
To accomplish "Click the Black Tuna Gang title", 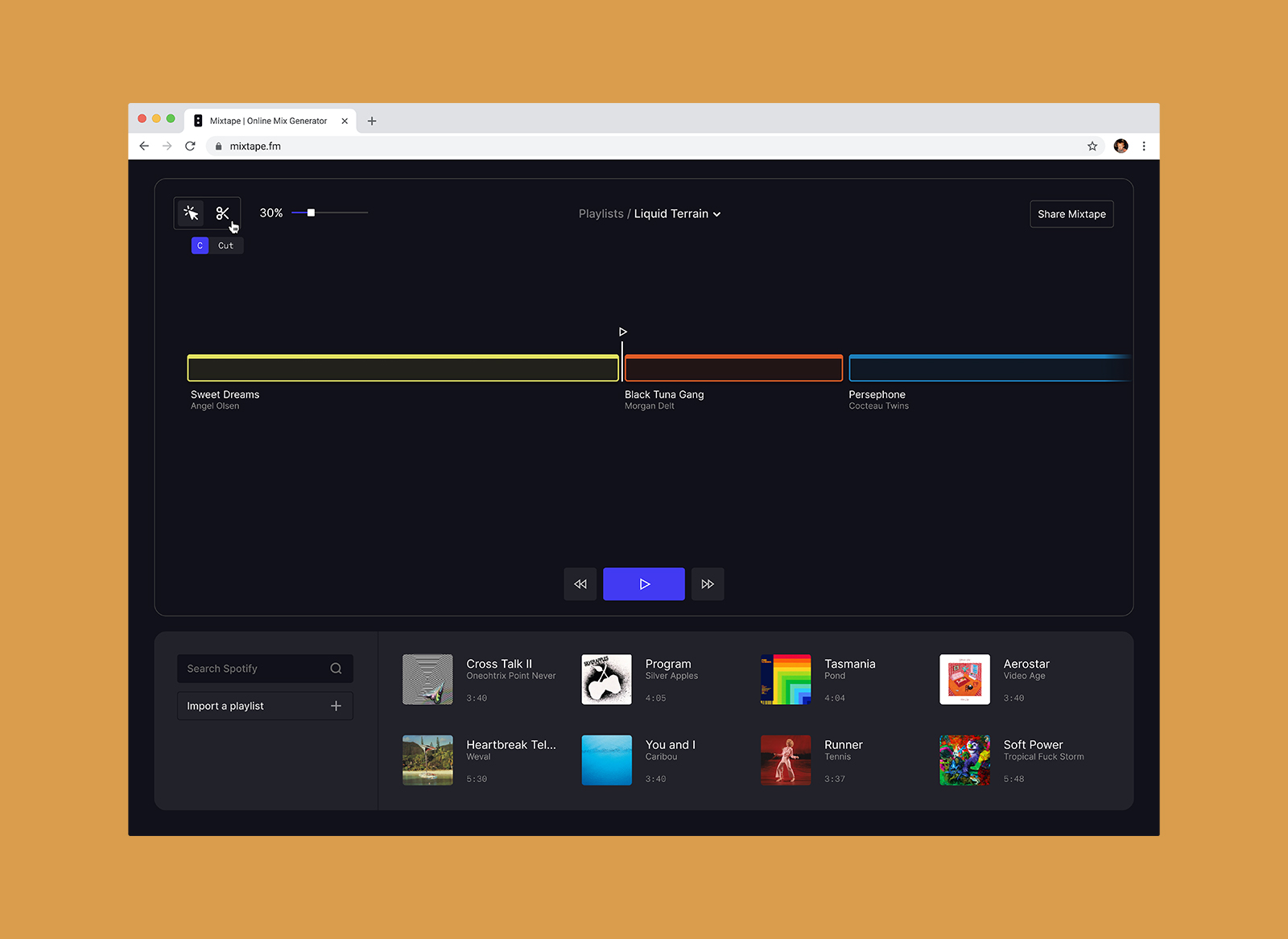I will pyautogui.click(x=664, y=394).
